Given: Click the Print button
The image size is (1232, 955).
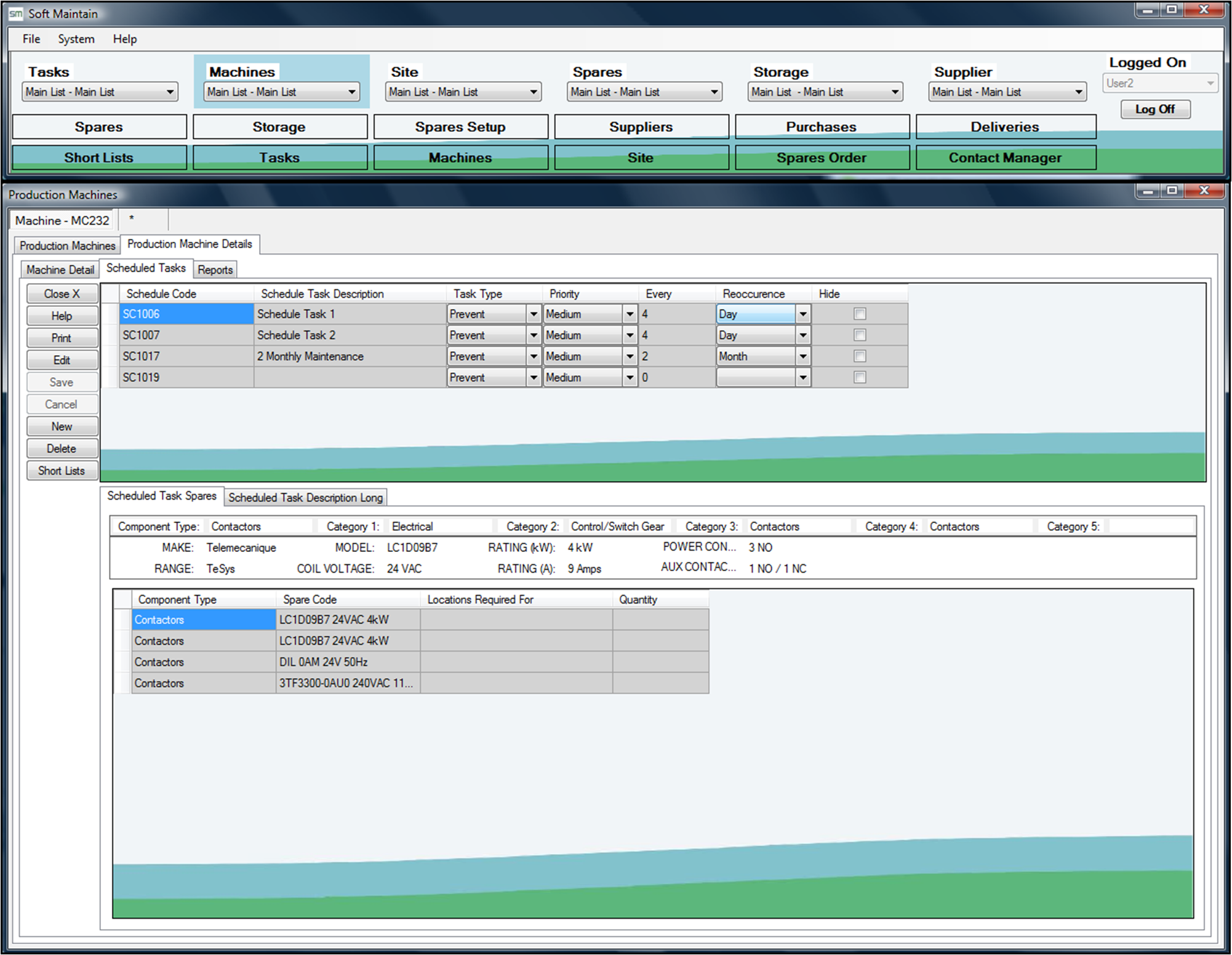Looking at the screenshot, I should [62, 338].
